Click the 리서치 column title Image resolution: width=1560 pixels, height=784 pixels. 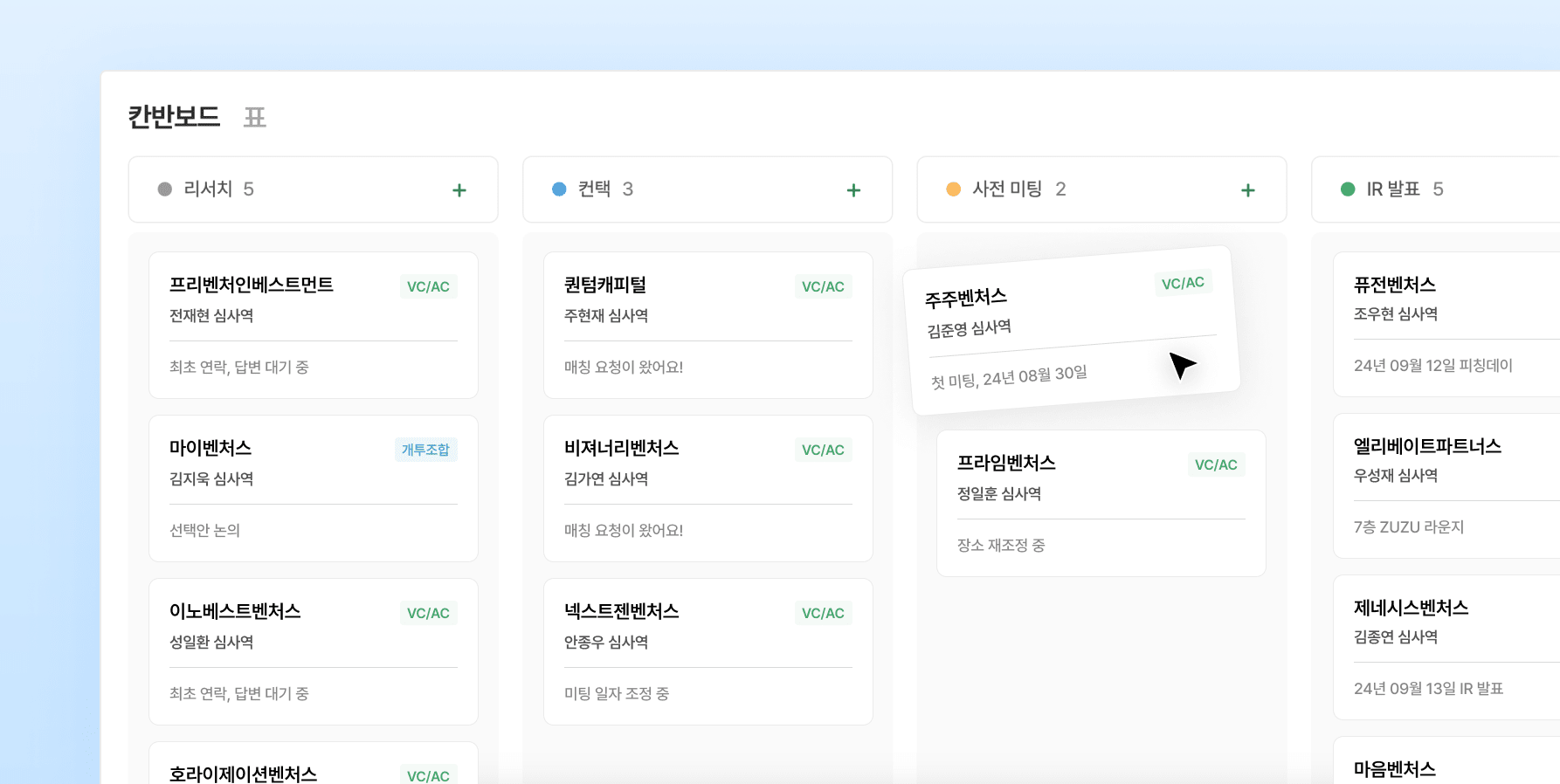[208, 189]
